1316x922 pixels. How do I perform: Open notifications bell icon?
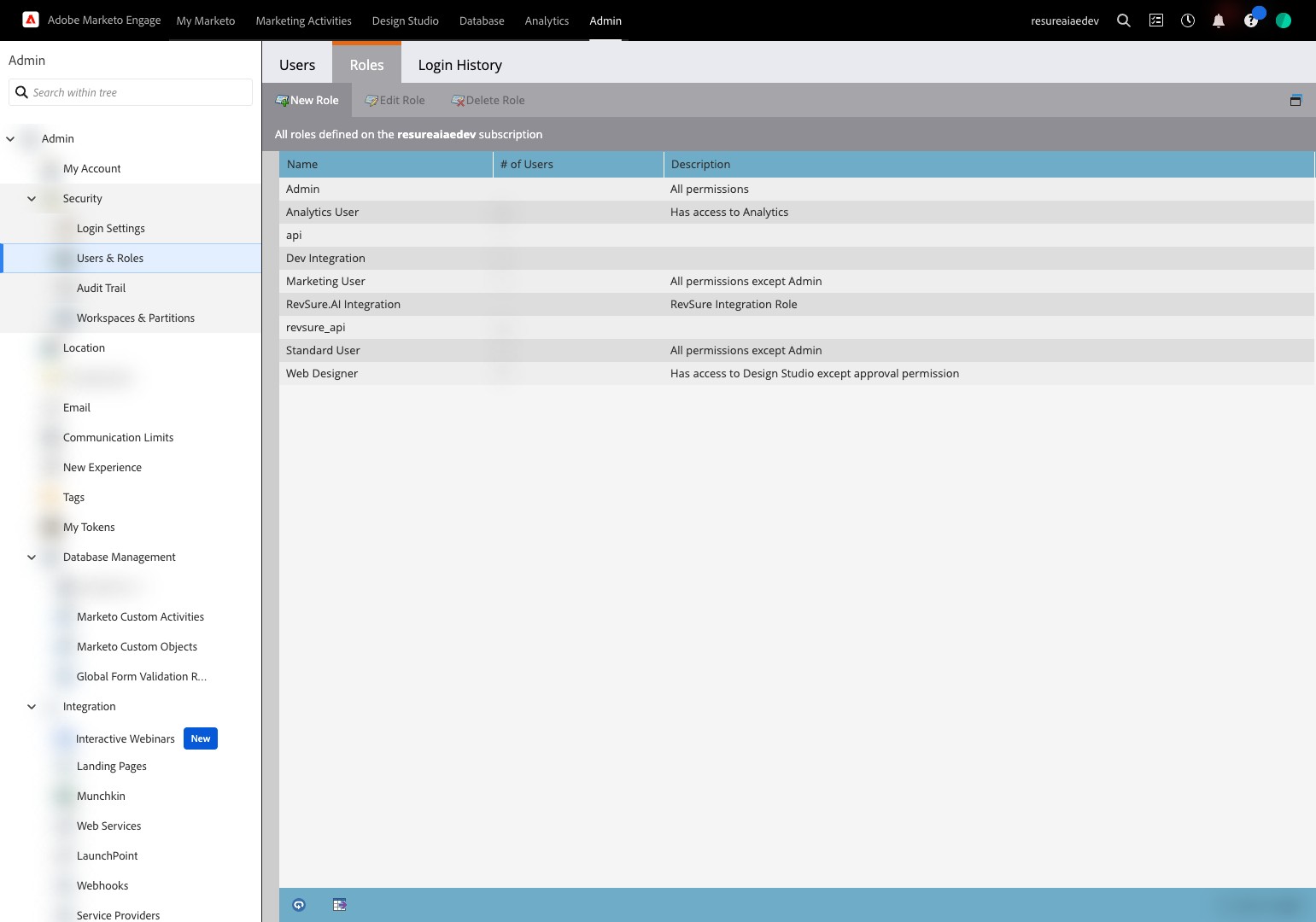1219,20
